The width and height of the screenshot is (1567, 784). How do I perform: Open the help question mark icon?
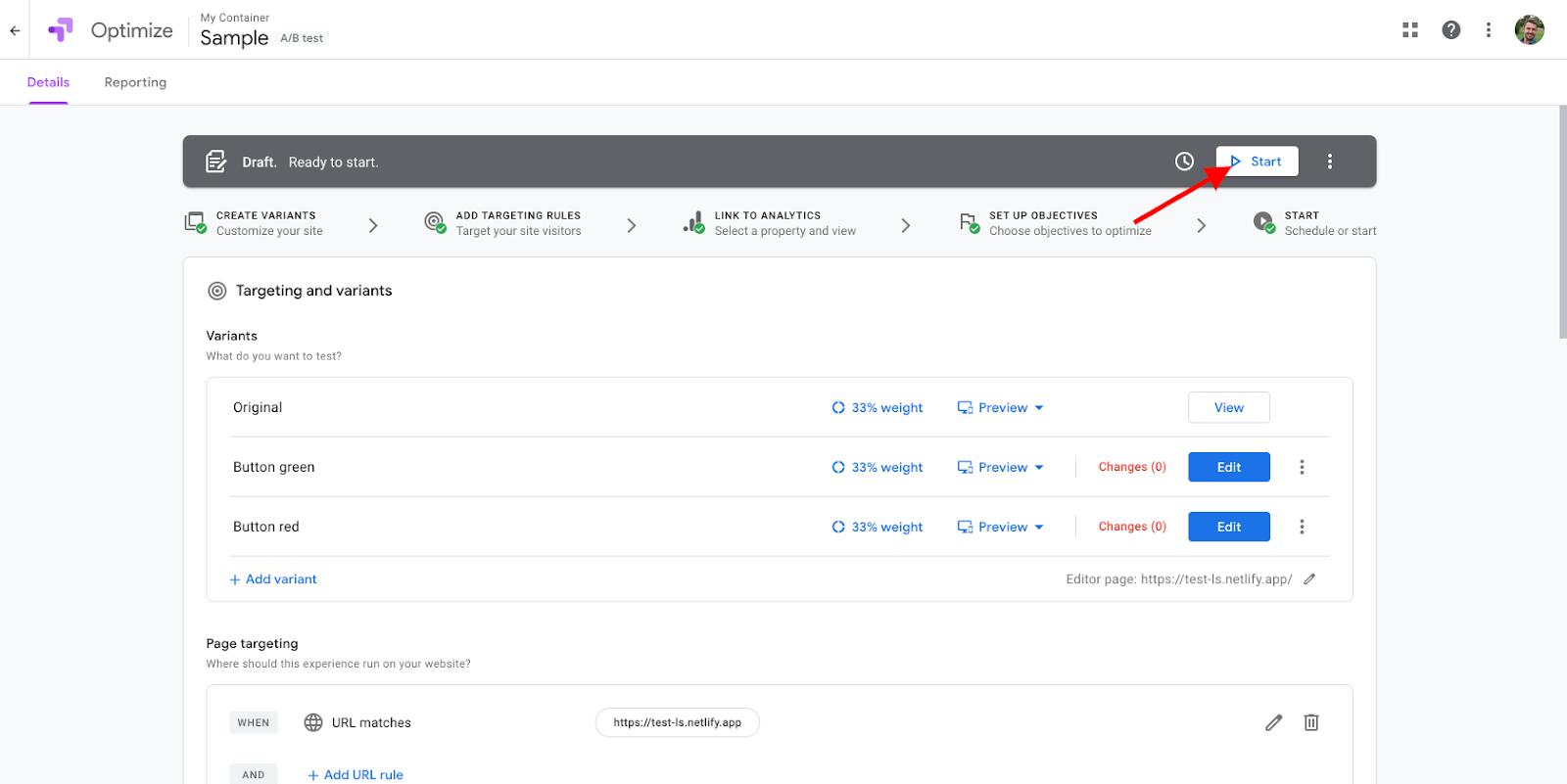(1451, 30)
